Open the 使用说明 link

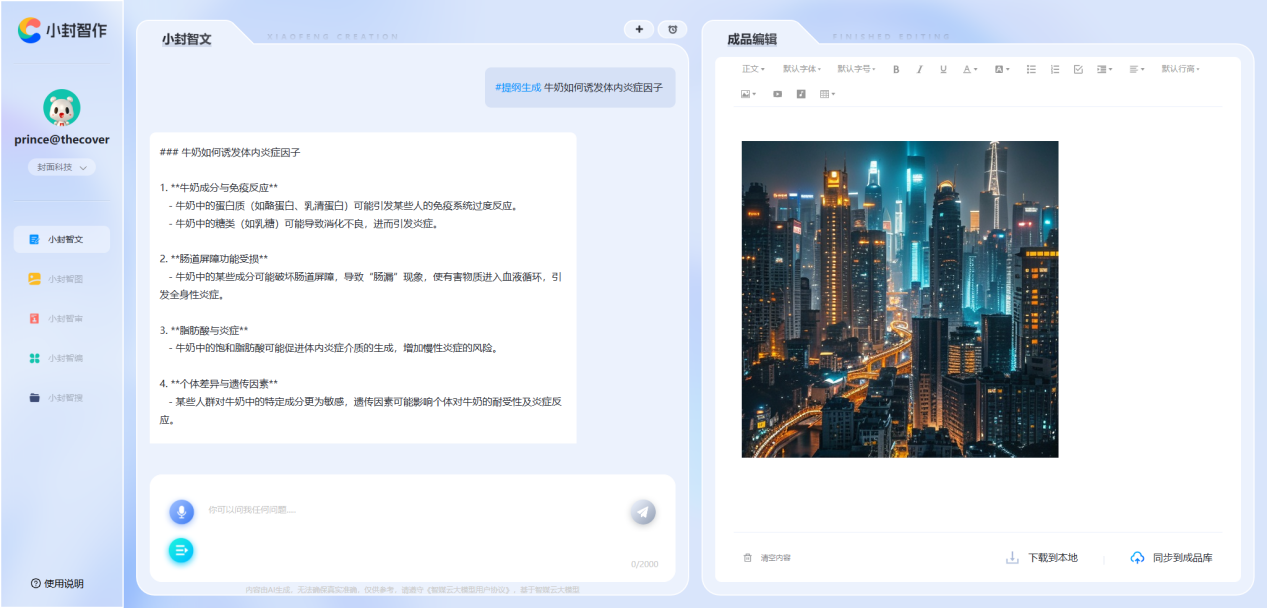(57, 583)
